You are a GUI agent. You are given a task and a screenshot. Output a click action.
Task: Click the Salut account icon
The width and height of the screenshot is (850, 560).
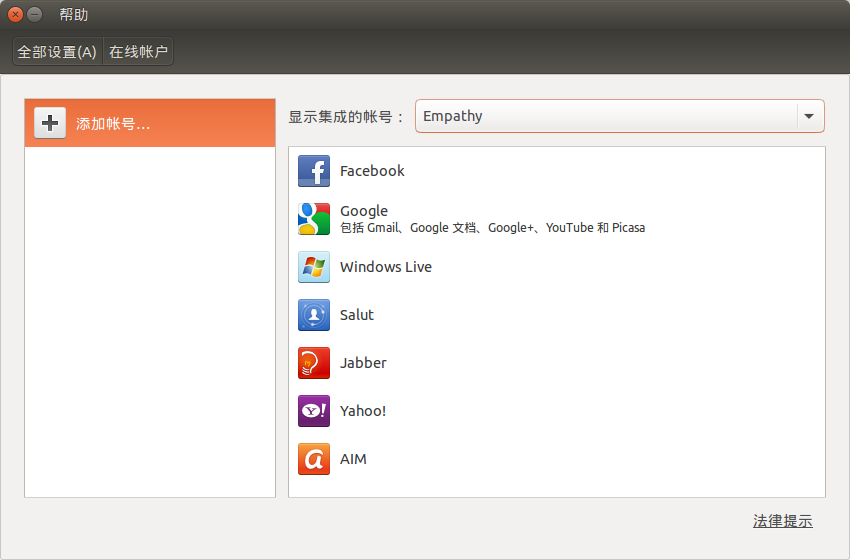(314, 315)
